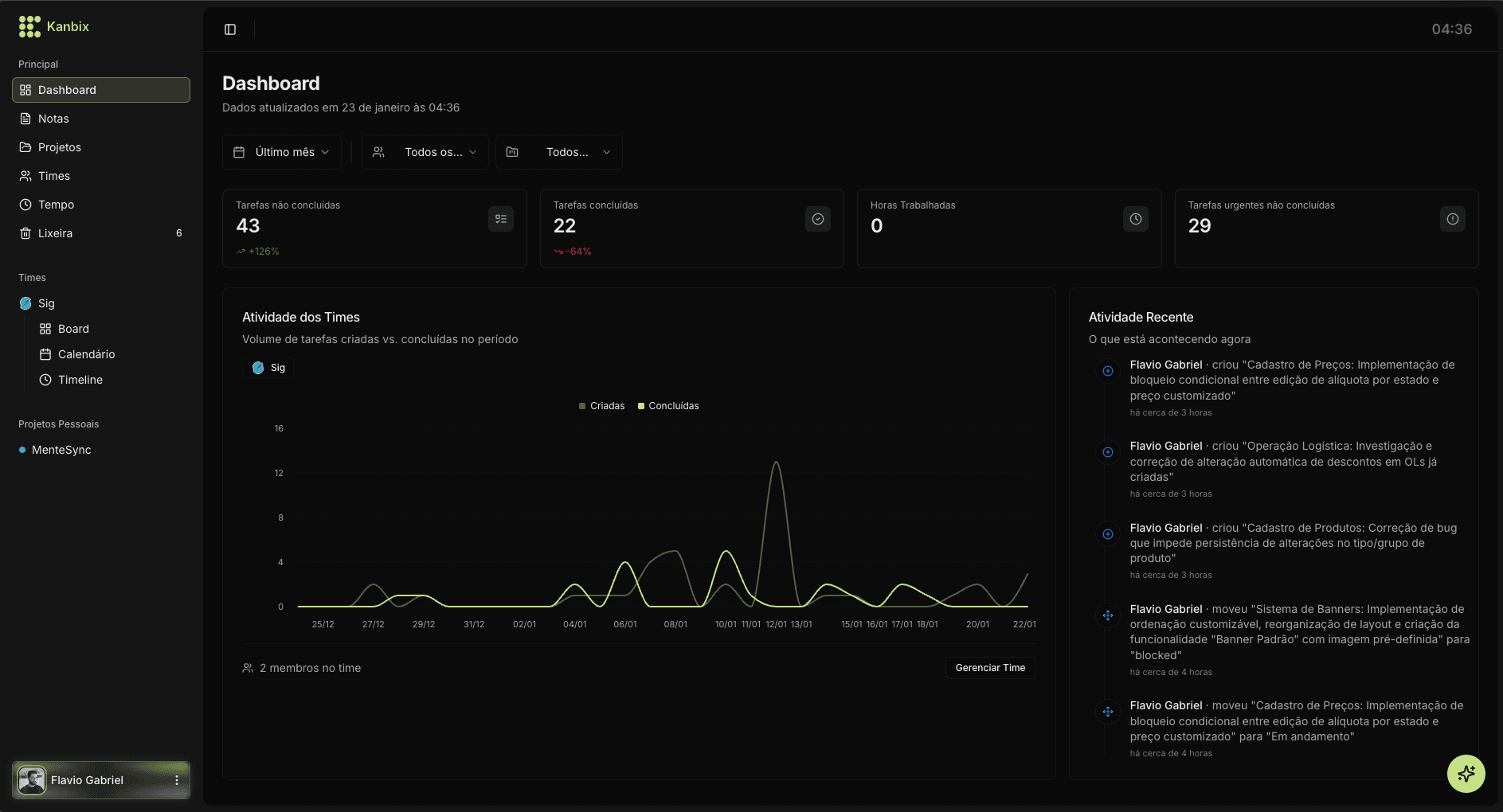The height and width of the screenshot is (812, 1503).
Task: Open the Último mês period dropdown
Action: [281, 152]
